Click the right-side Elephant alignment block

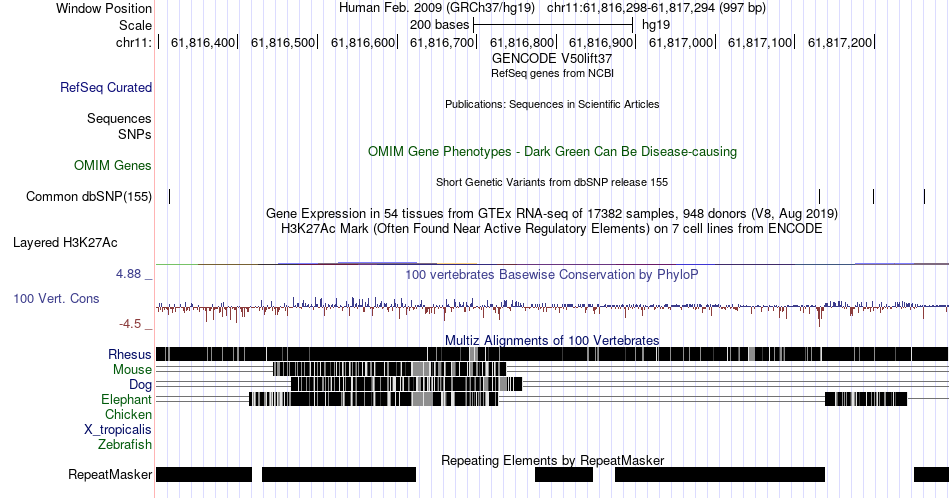coord(866,399)
